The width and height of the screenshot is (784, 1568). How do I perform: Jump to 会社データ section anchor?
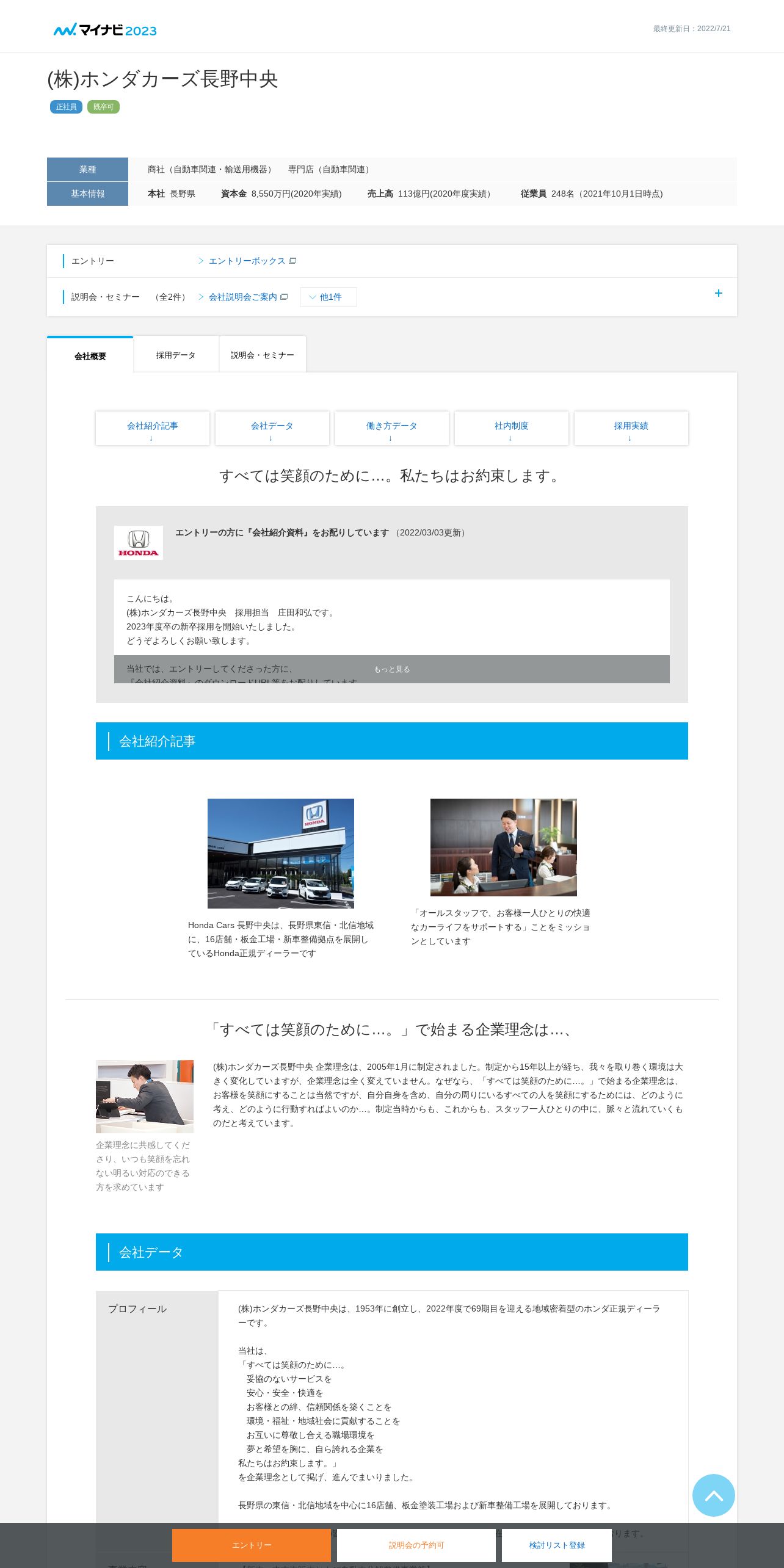click(272, 429)
